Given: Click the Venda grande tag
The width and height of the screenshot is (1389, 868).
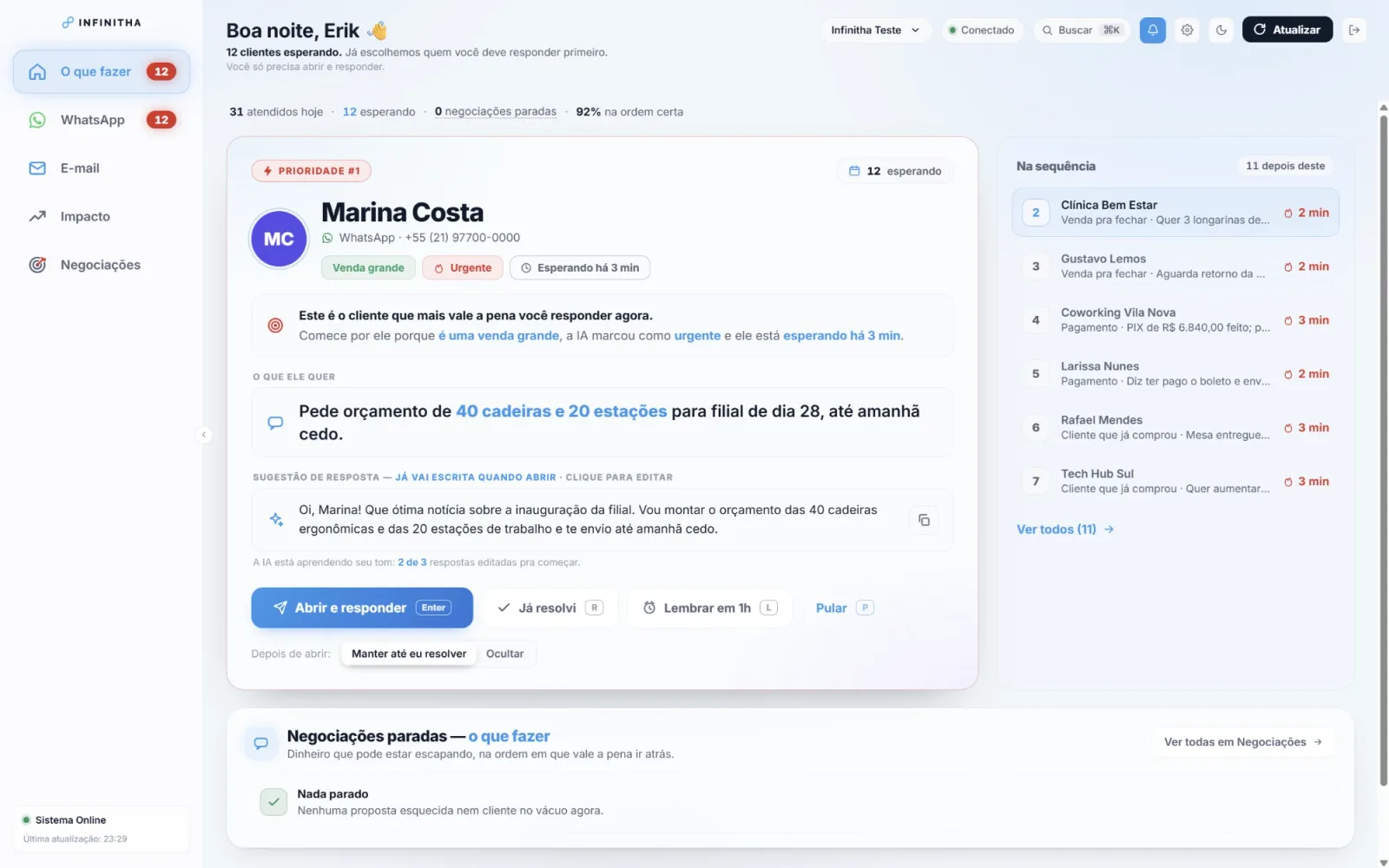Looking at the screenshot, I should click(368, 267).
